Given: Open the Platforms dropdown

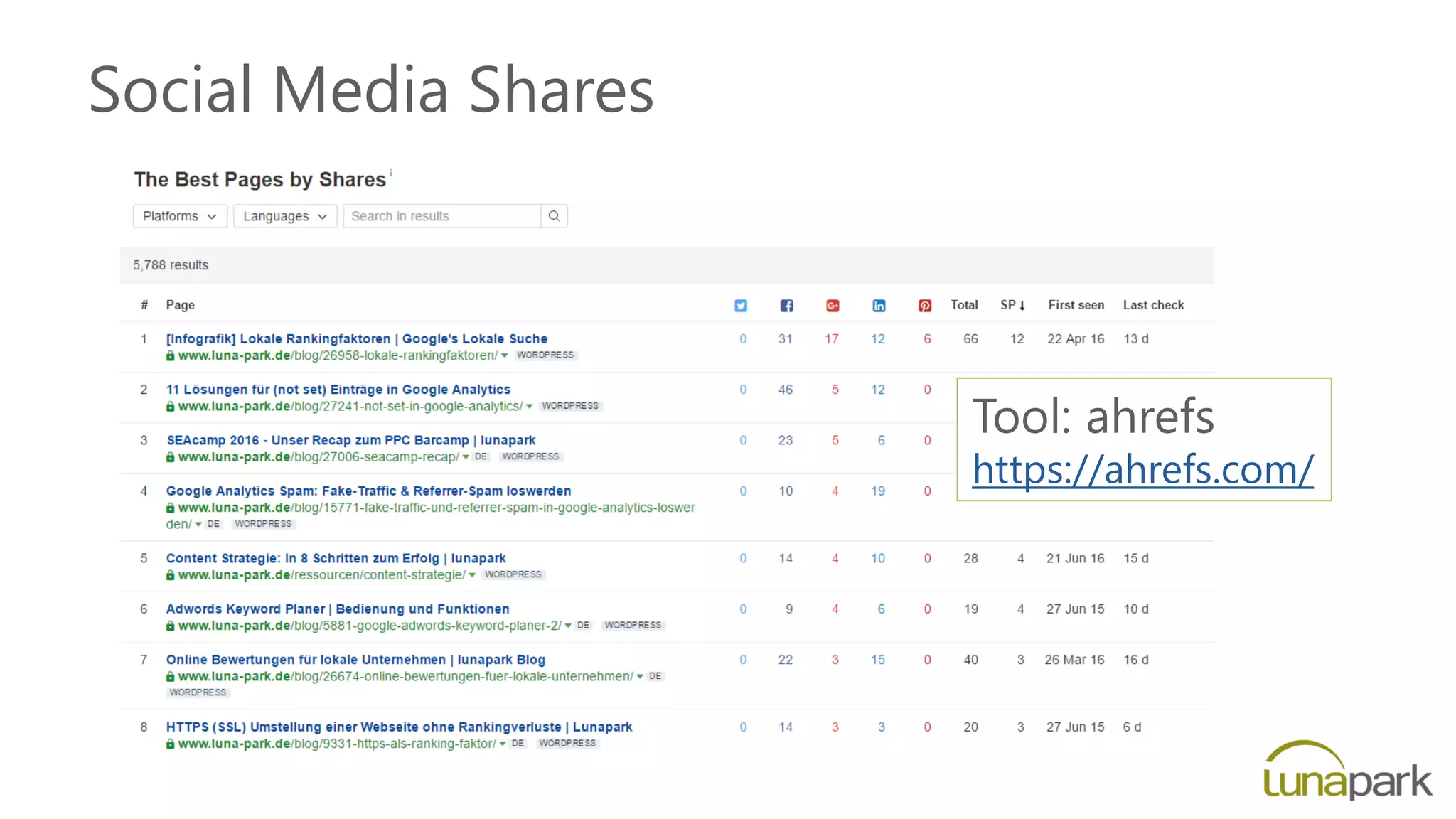Looking at the screenshot, I should 180,216.
